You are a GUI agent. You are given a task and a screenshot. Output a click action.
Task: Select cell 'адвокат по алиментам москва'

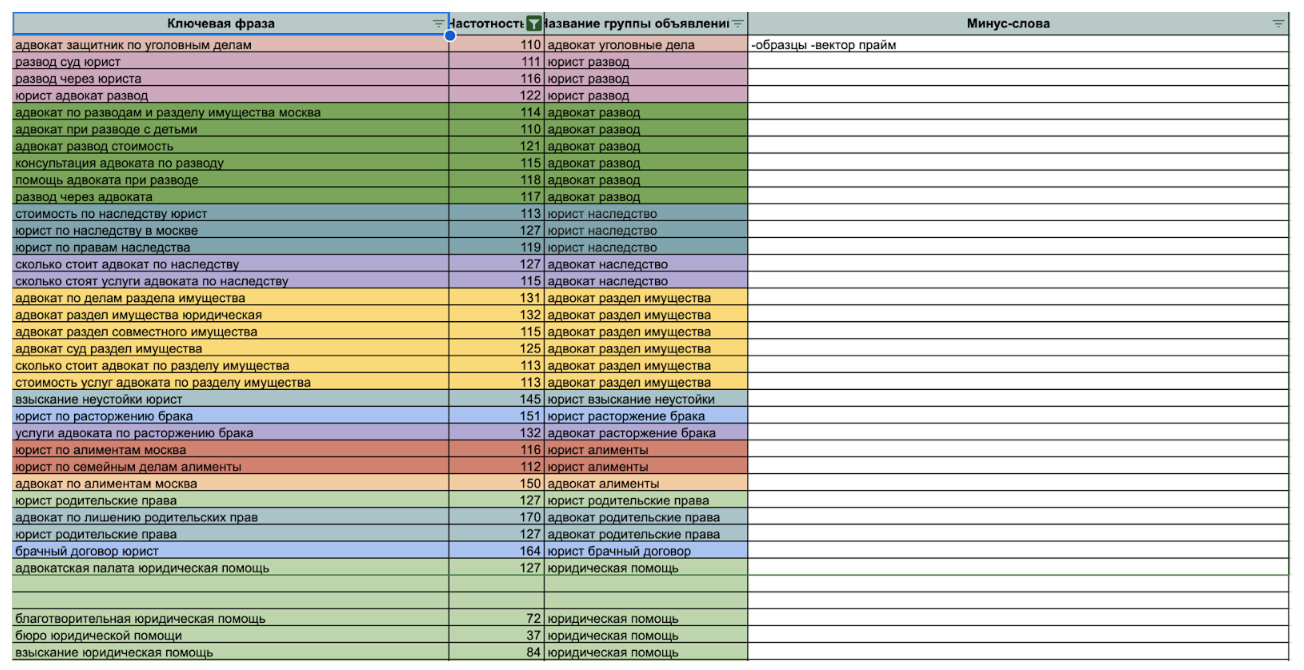point(231,483)
